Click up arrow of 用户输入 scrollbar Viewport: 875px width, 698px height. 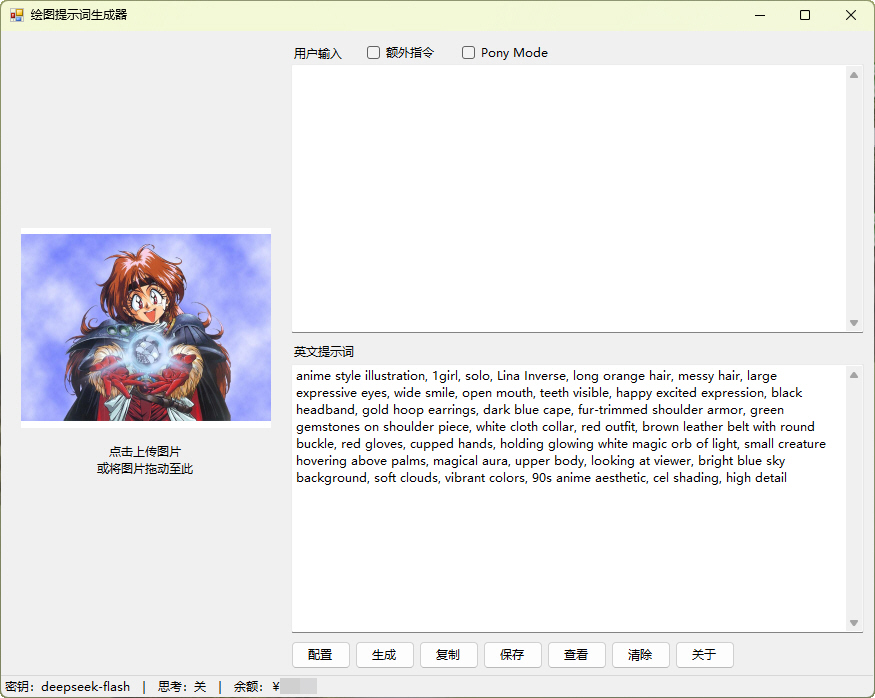(854, 75)
